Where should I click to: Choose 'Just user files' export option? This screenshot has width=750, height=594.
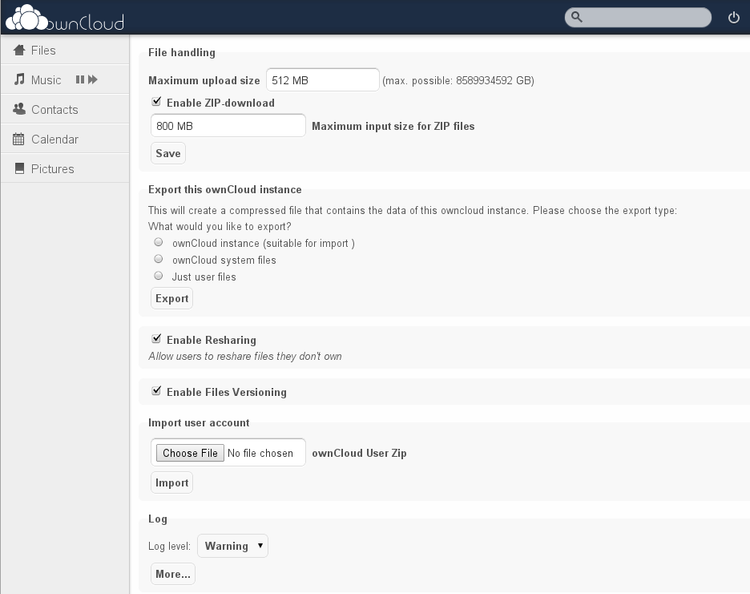158,277
